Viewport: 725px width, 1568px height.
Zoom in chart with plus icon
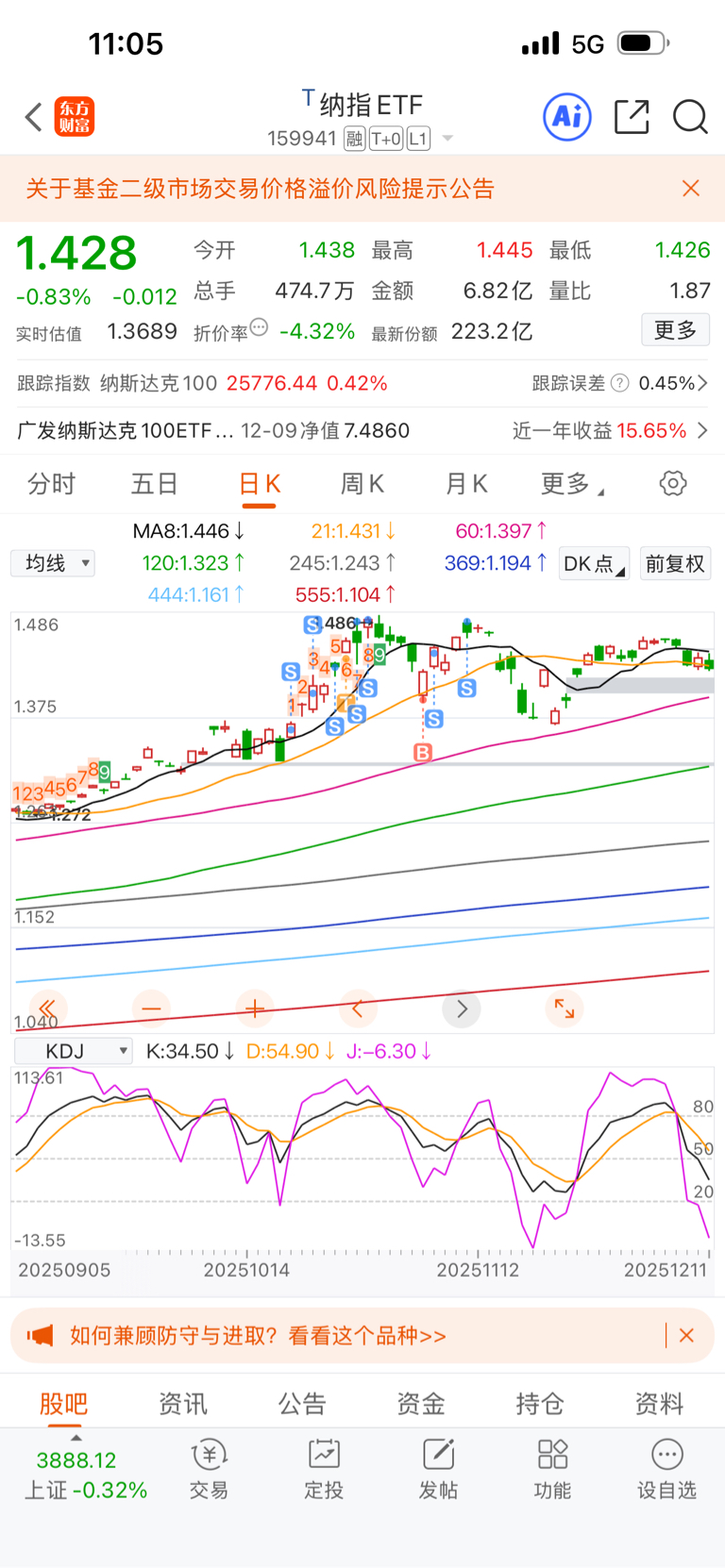point(255,1009)
